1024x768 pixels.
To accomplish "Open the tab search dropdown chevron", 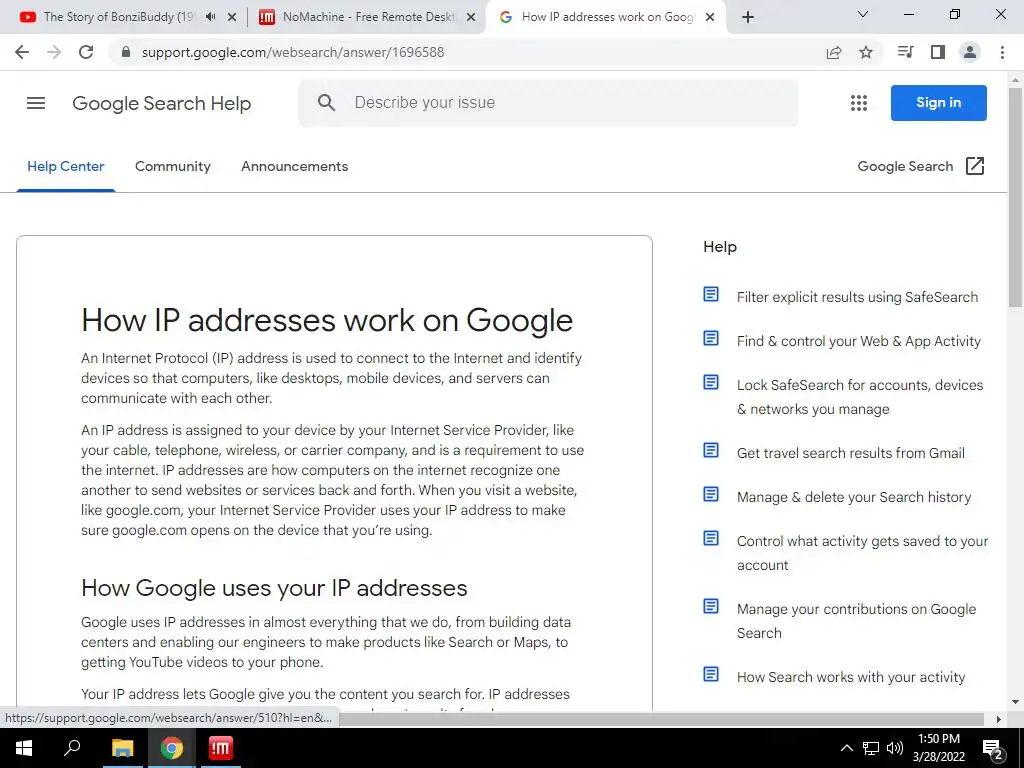I will point(863,14).
